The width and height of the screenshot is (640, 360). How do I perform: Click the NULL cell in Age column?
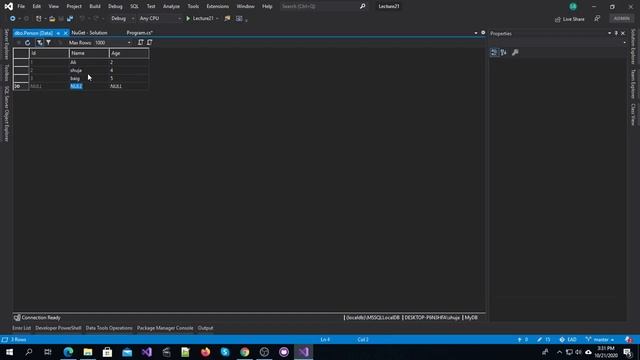point(129,86)
